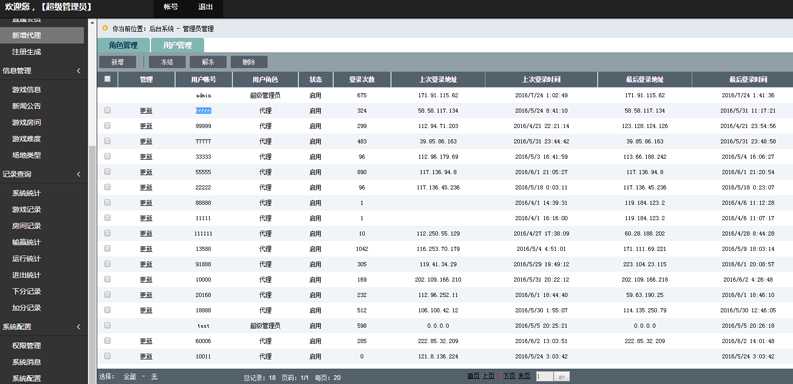Click the page number input field
The image size is (793, 384).
tap(544, 376)
